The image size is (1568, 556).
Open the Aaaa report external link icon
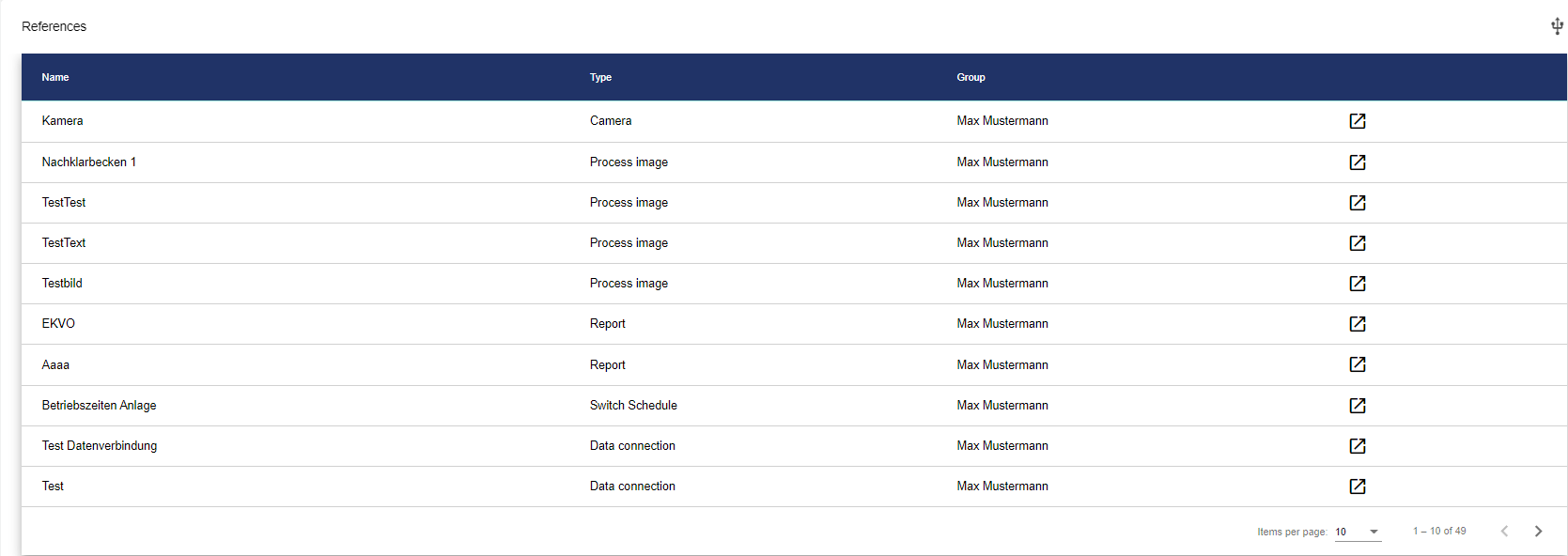pos(1358,364)
